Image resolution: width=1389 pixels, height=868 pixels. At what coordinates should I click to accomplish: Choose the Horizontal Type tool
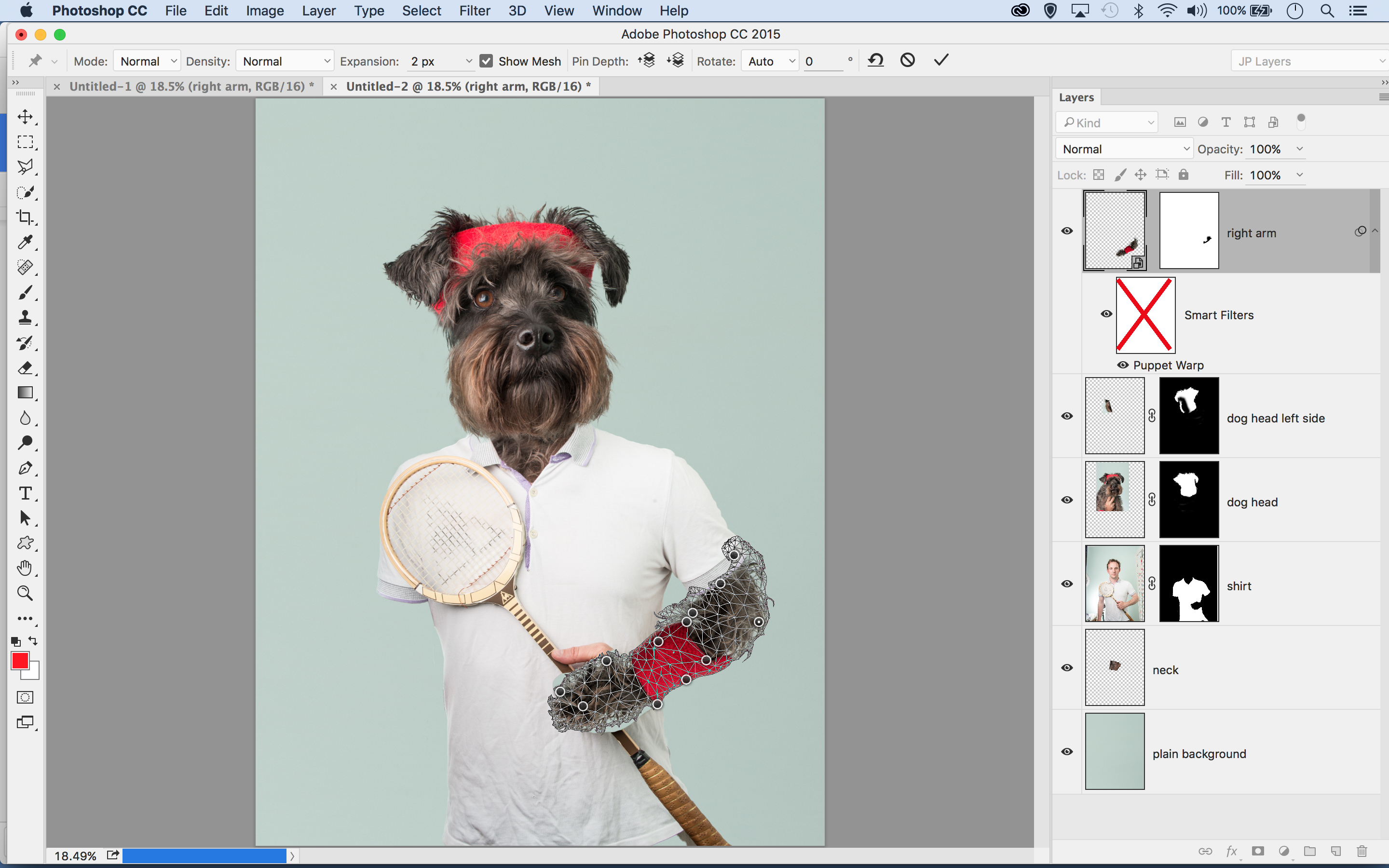click(25, 493)
